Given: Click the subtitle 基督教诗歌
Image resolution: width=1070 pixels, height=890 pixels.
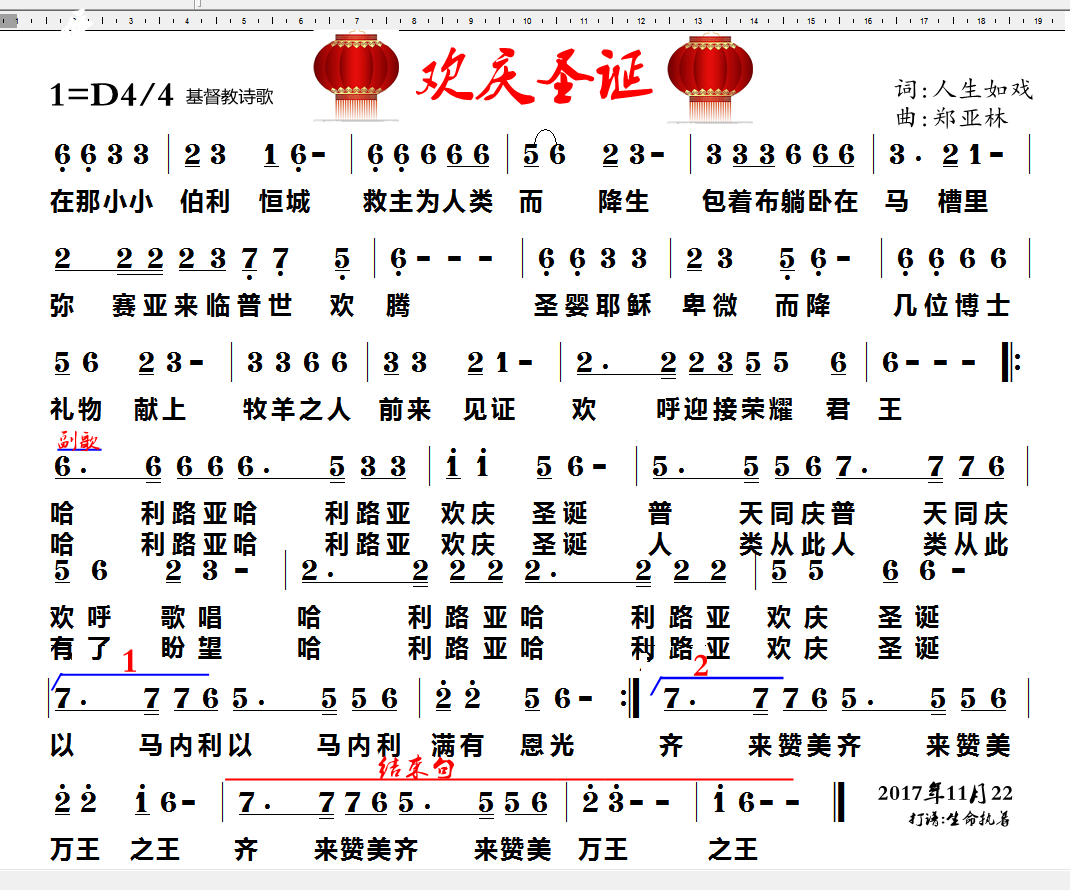Looking at the screenshot, I should click(x=229, y=97).
